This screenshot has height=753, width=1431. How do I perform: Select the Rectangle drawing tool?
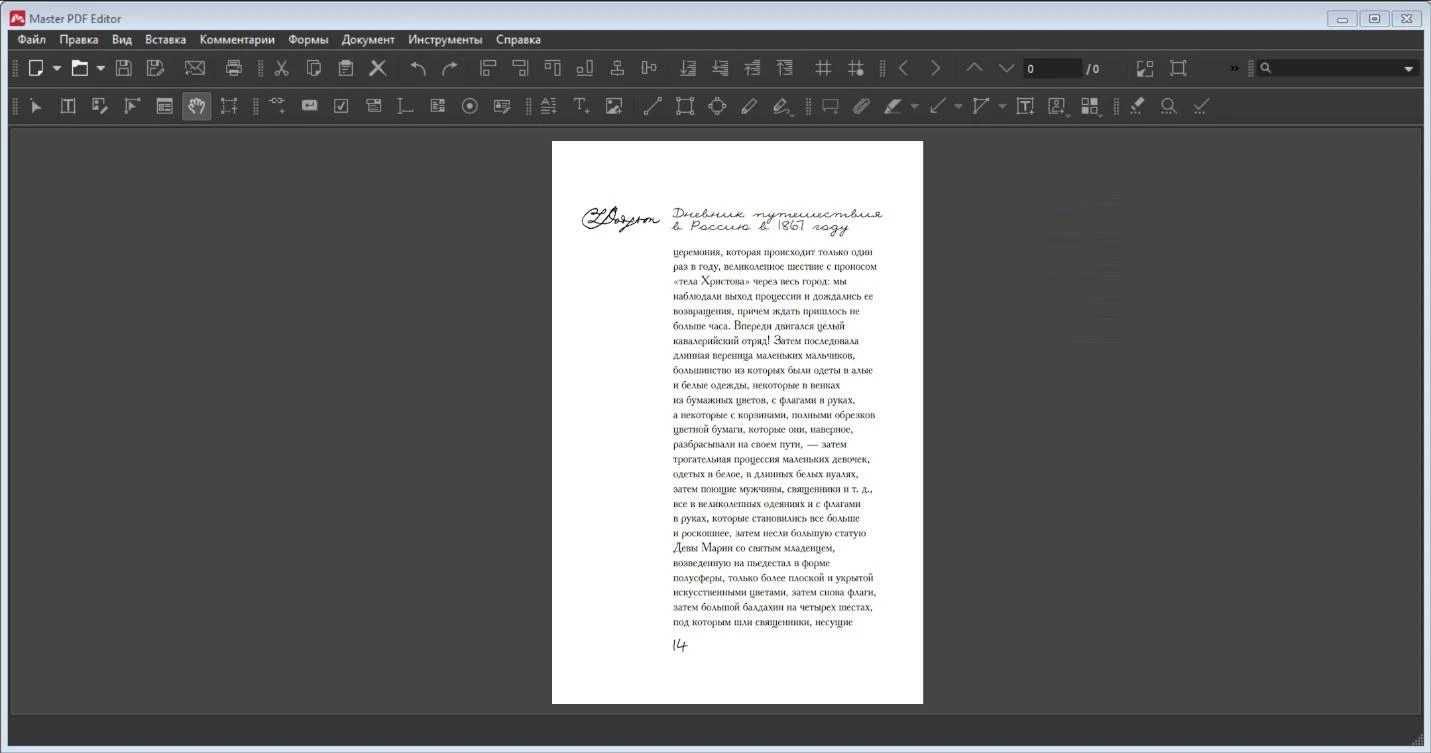coord(685,106)
